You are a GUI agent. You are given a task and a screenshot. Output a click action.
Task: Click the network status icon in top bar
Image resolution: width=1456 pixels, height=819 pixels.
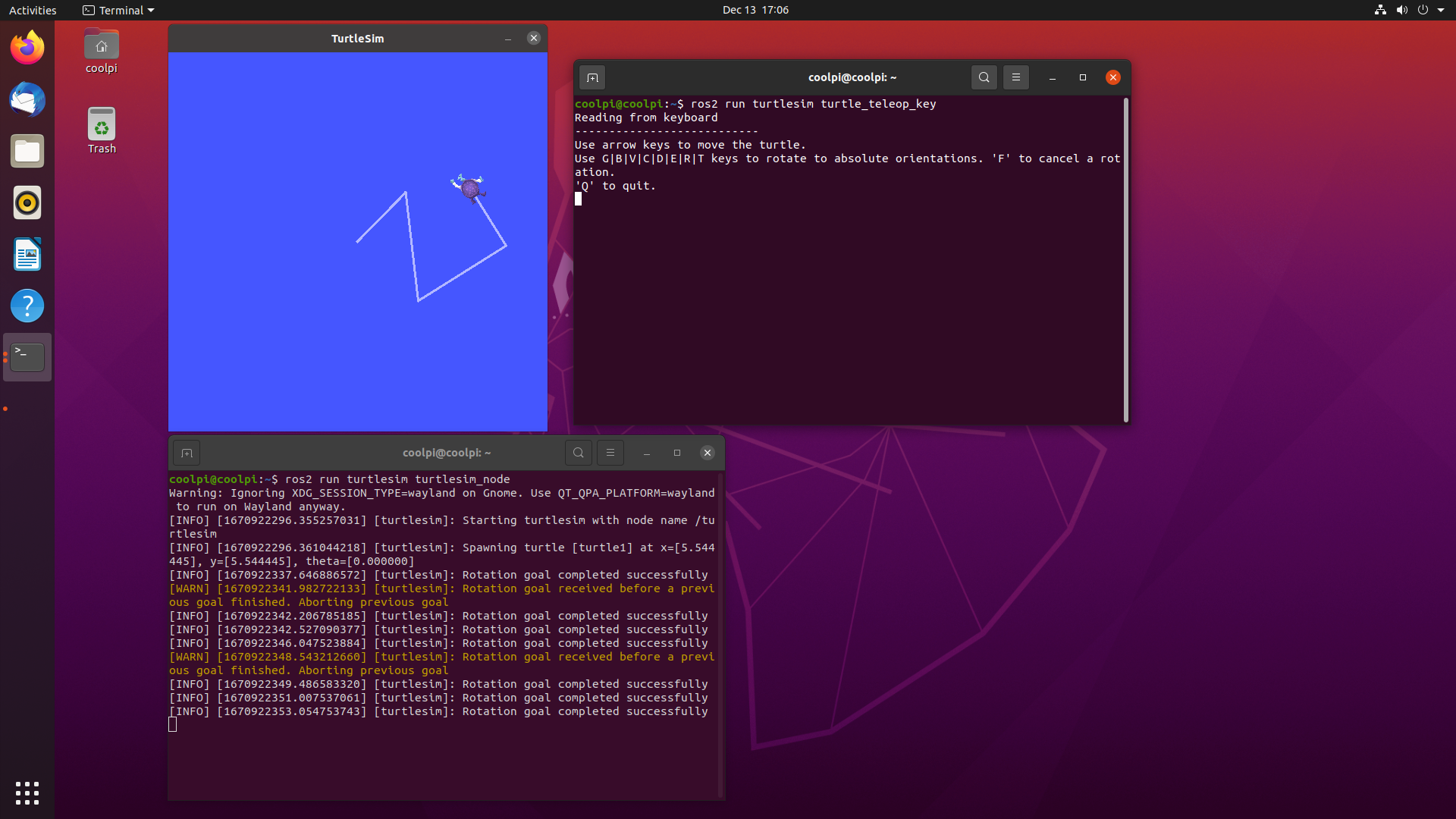tap(1380, 10)
